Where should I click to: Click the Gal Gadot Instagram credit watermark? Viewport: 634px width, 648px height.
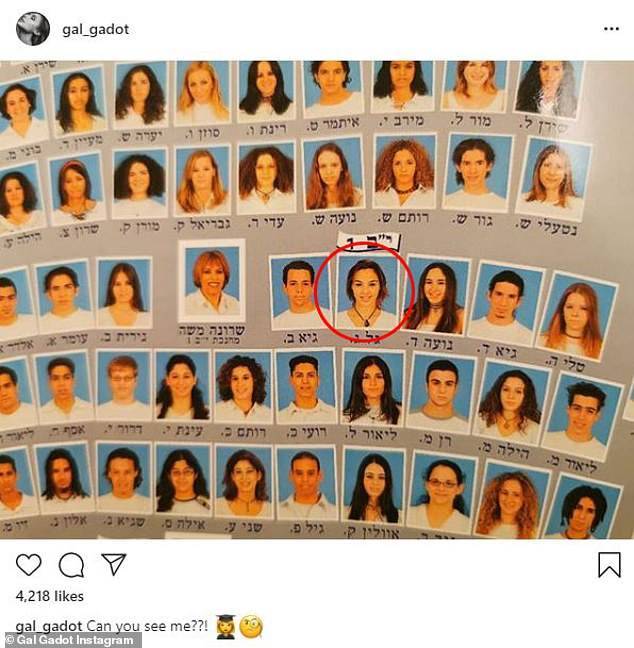[70, 641]
